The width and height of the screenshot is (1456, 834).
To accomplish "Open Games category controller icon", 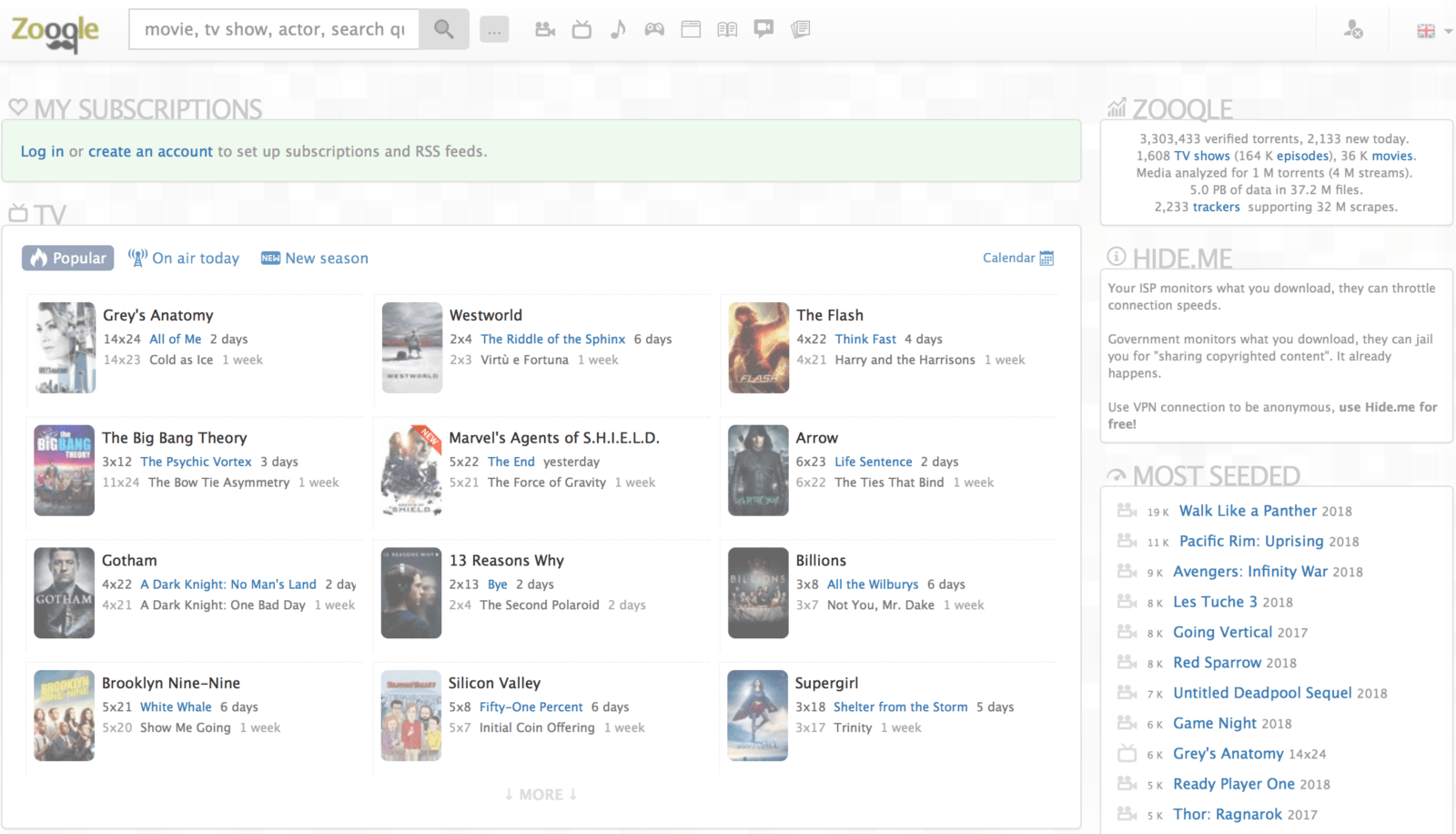I will pyautogui.click(x=654, y=29).
